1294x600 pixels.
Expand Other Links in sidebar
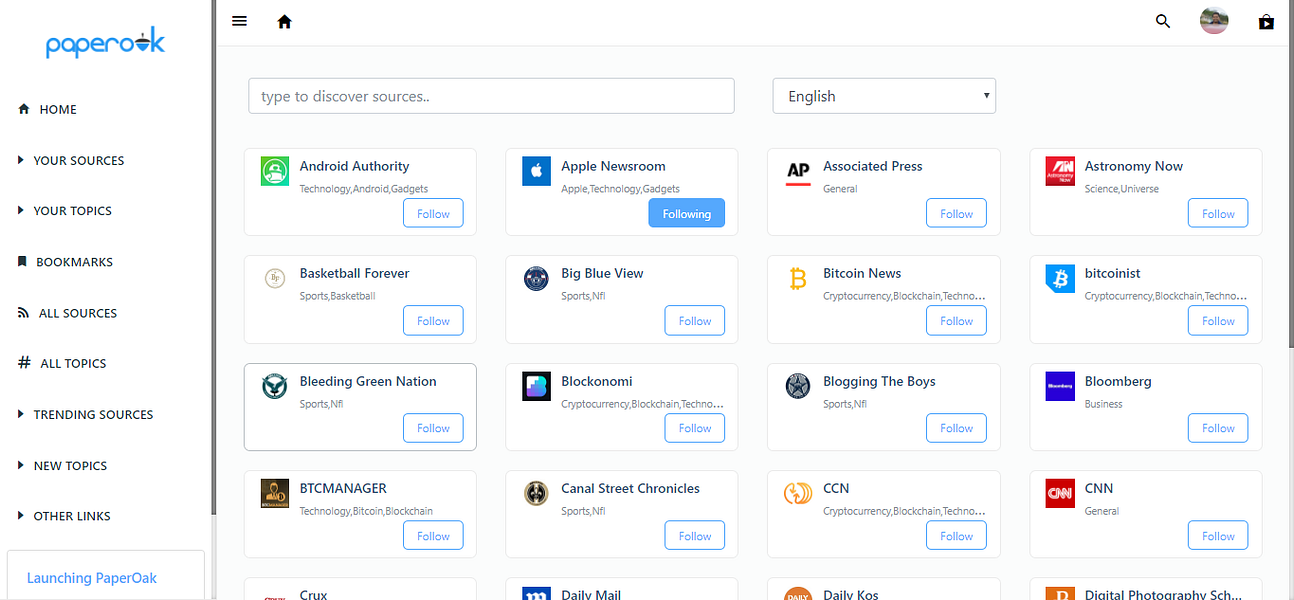pos(64,516)
